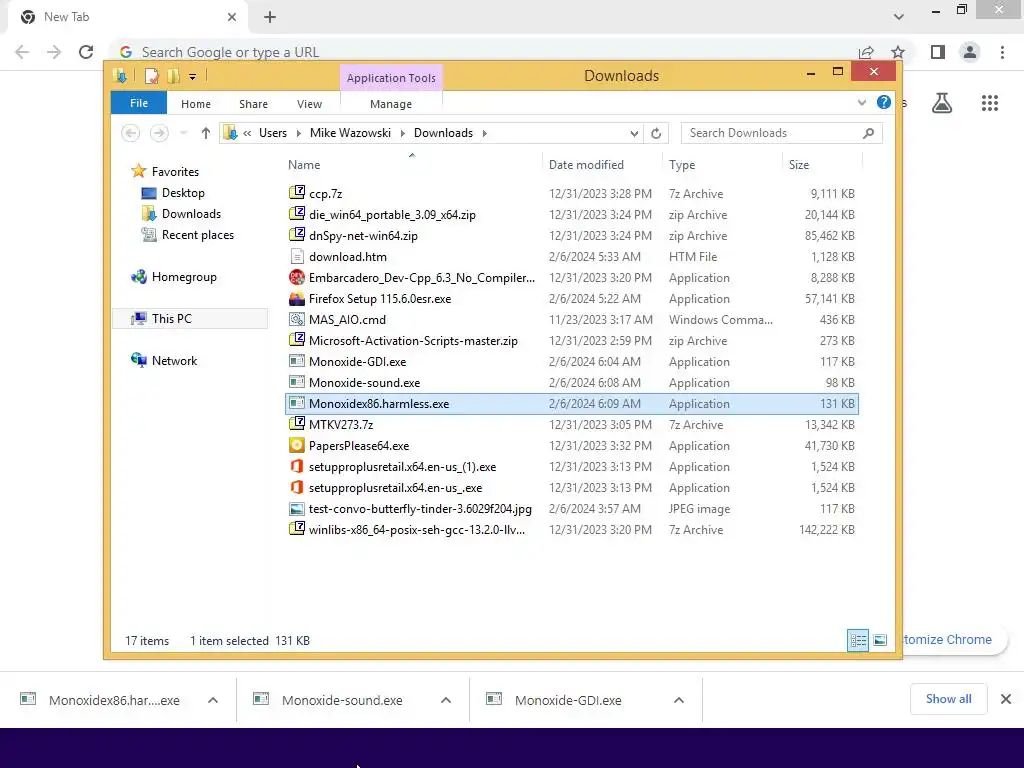Image resolution: width=1024 pixels, height=768 pixels.
Task: Select setupproplusretail.x64.en-us_.exe Office icon
Action: coord(296,487)
